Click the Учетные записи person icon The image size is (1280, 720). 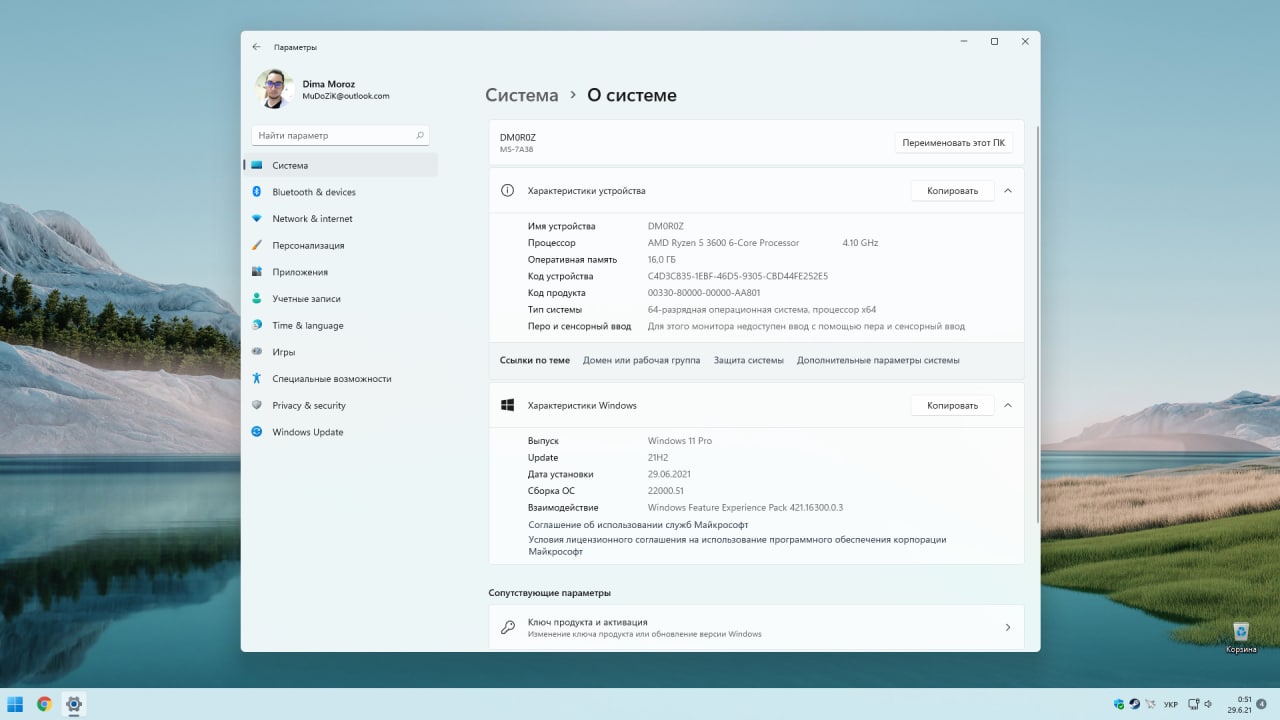[x=257, y=299]
